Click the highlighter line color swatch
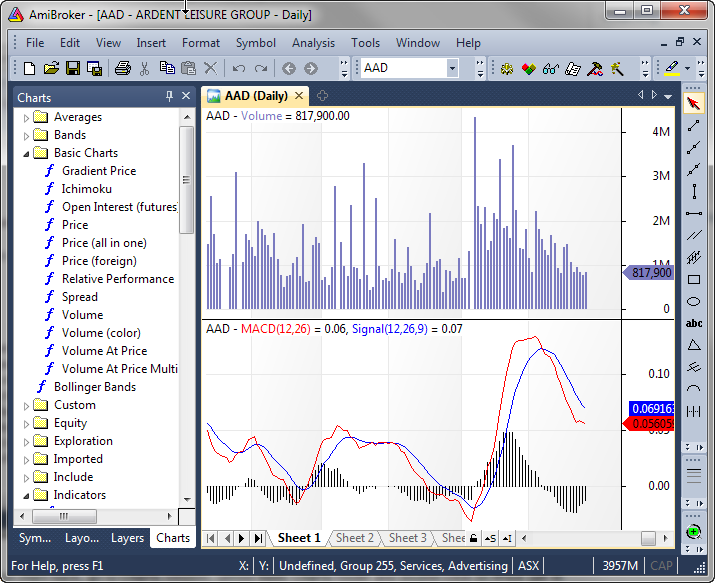This screenshot has width=715, height=583. click(x=672, y=68)
